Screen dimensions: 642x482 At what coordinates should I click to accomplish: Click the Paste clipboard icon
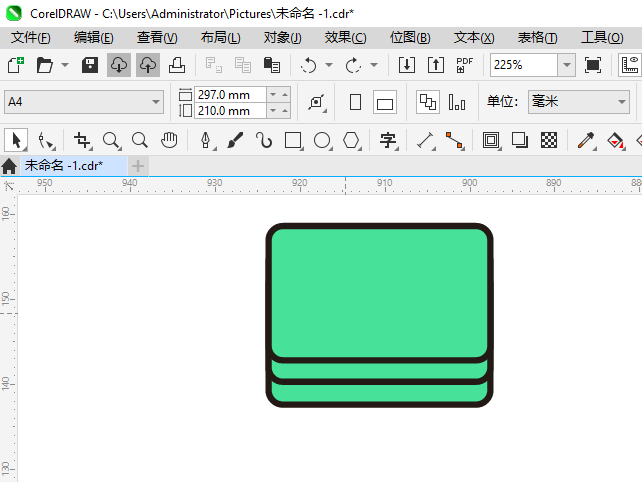[x=271, y=65]
